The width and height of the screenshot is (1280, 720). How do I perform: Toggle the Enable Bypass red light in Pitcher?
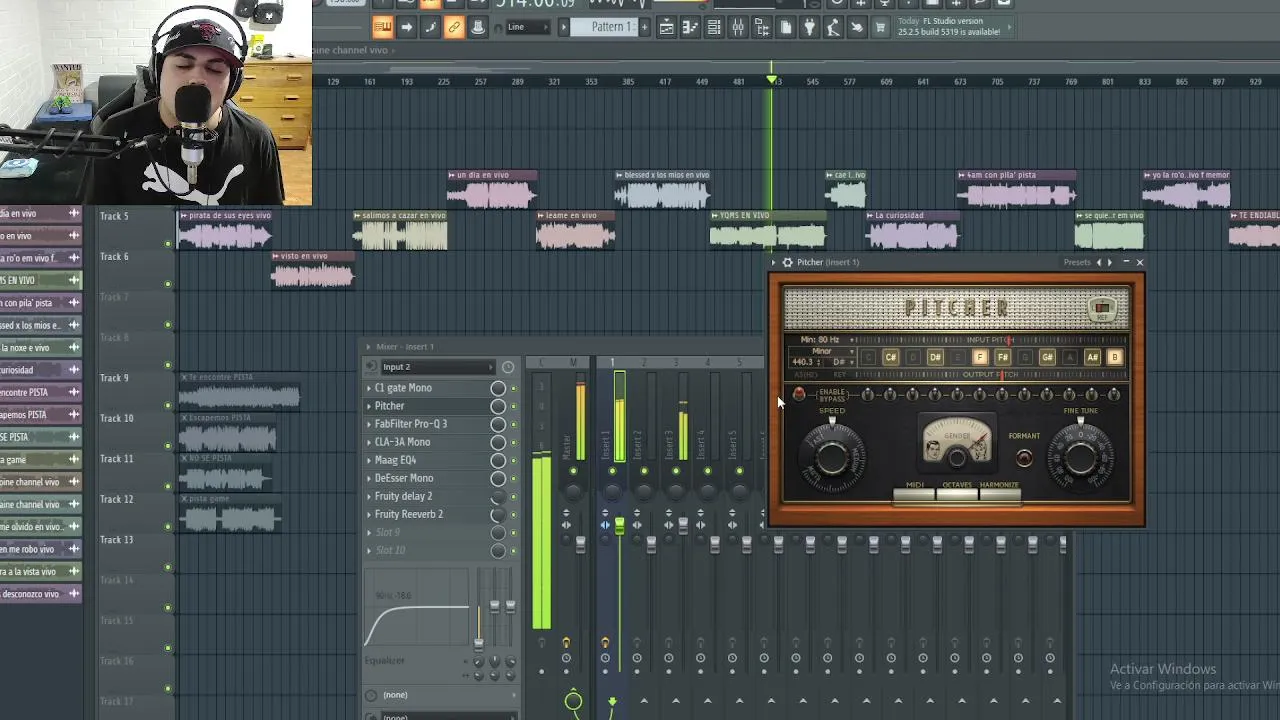(x=798, y=395)
